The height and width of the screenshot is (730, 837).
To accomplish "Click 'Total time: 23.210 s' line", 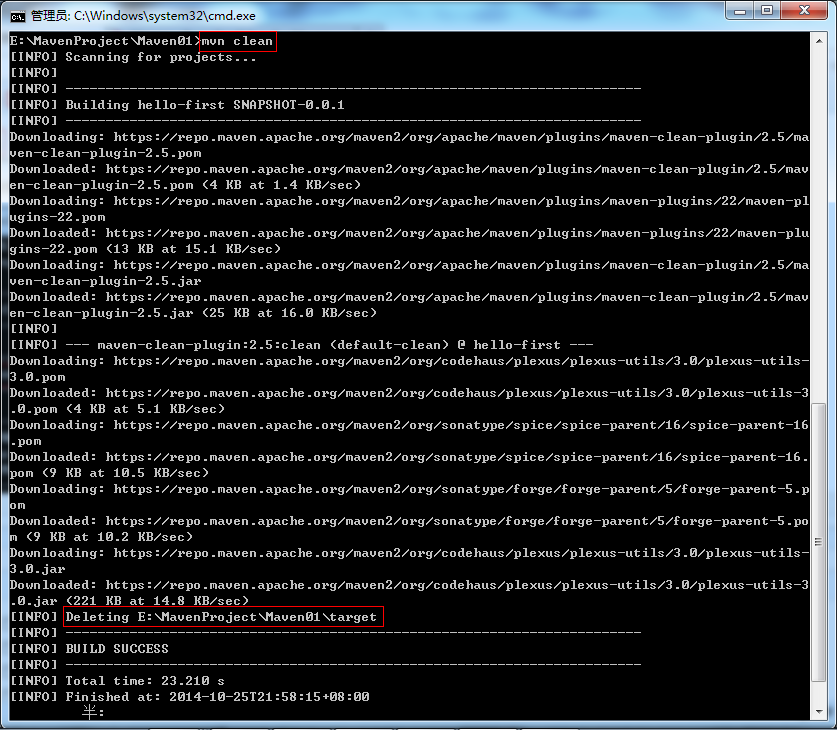I will click(x=145, y=681).
